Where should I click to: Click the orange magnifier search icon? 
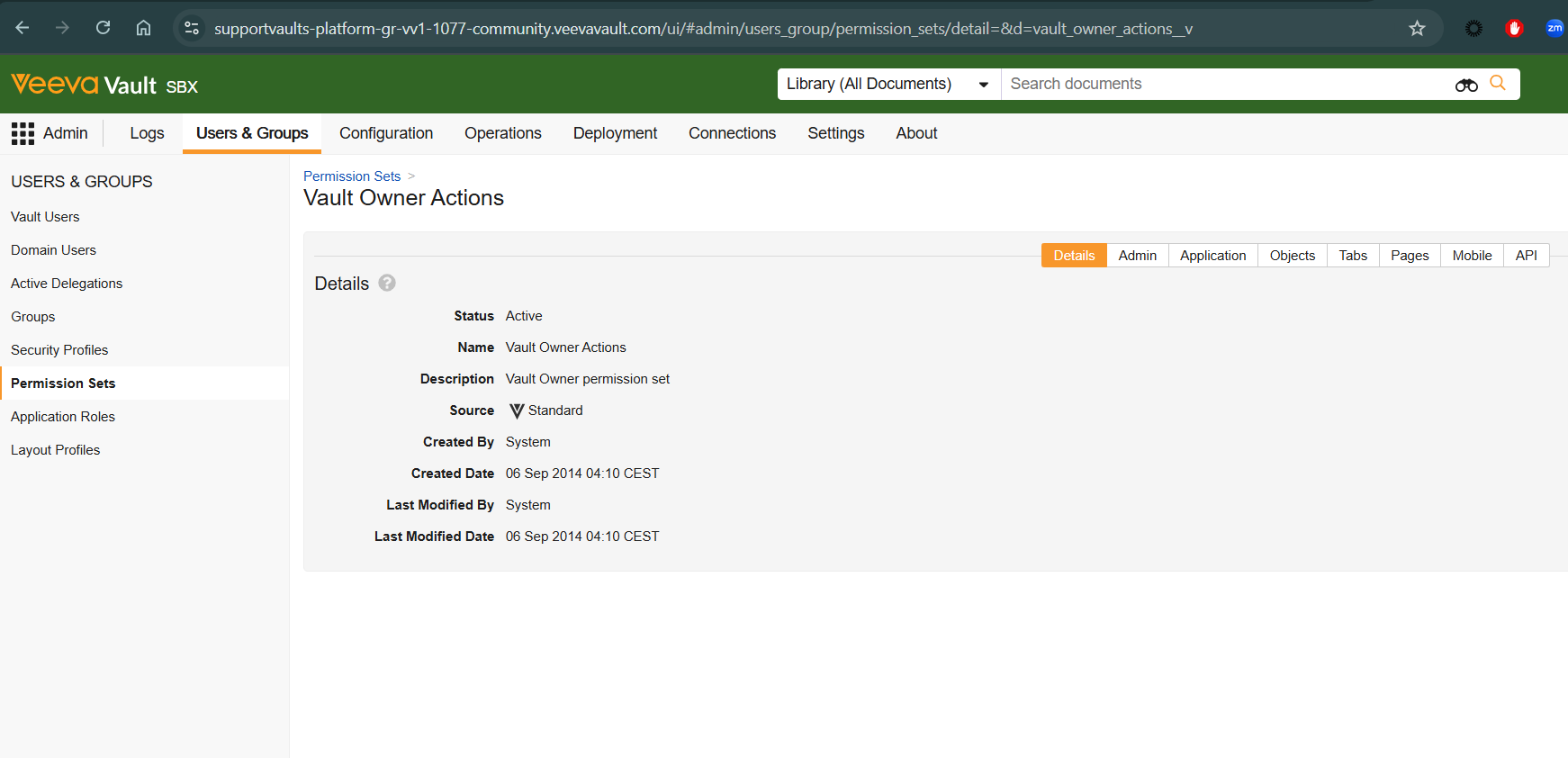1498,83
